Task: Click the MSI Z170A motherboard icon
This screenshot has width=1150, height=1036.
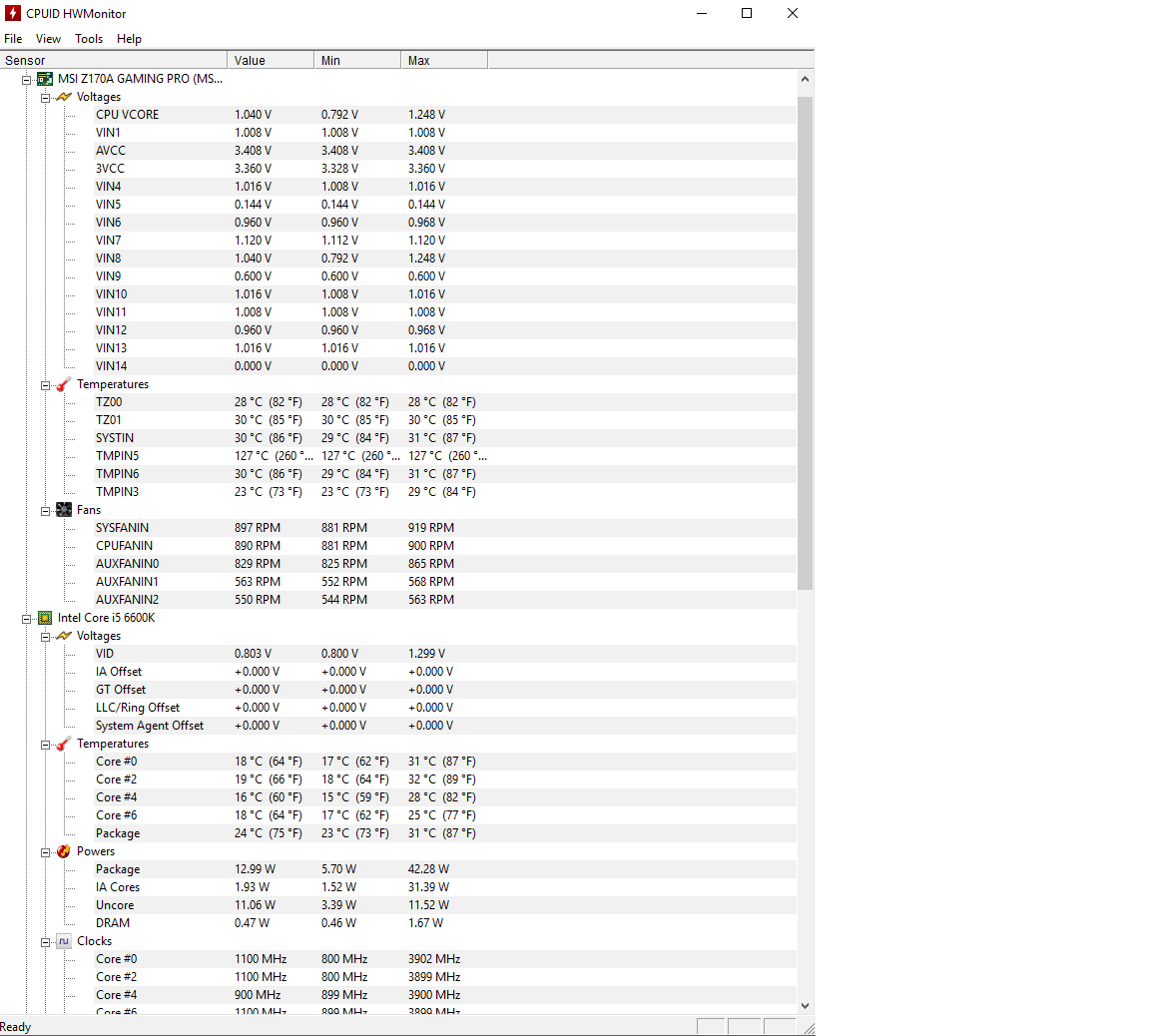Action: 45,79
